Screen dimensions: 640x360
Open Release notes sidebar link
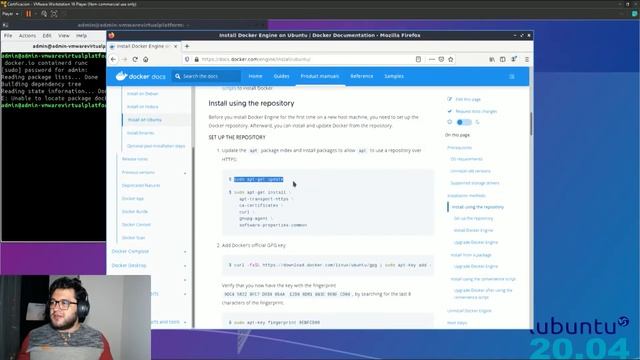(x=135, y=159)
